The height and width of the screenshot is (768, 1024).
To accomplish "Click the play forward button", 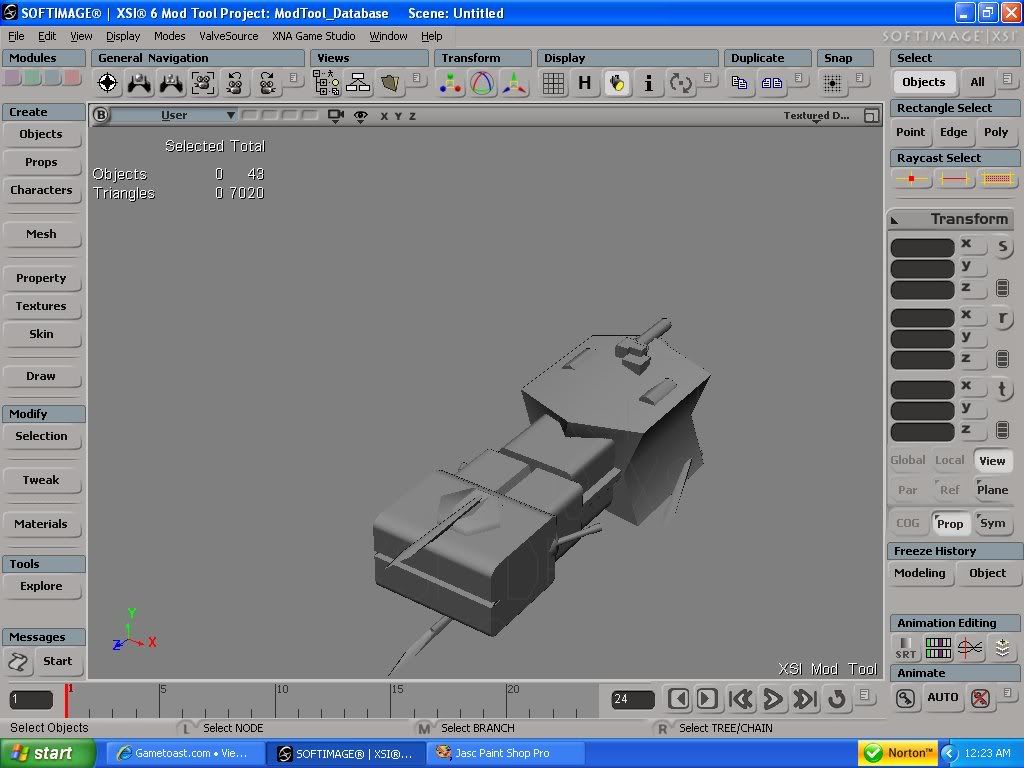I will coord(773,699).
